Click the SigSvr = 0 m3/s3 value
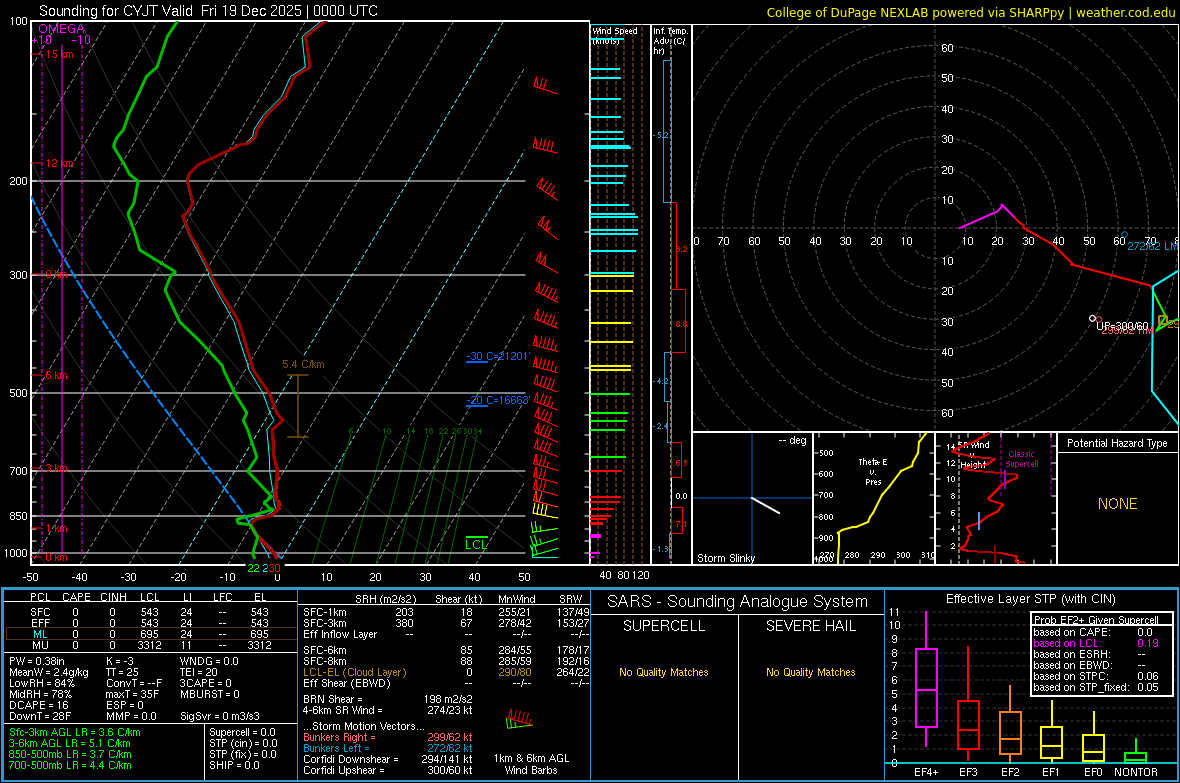The image size is (1180, 783). 220,716
